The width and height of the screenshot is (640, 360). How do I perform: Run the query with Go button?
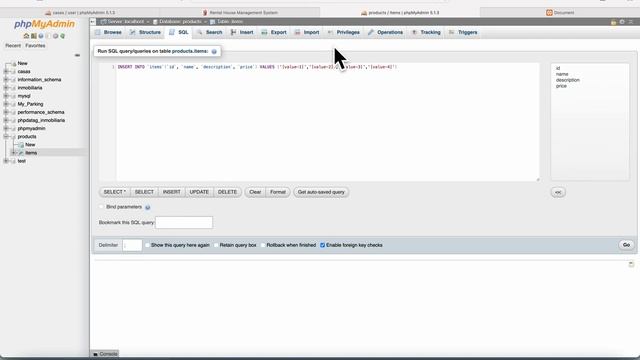pyautogui.click(x=627, y=245)
